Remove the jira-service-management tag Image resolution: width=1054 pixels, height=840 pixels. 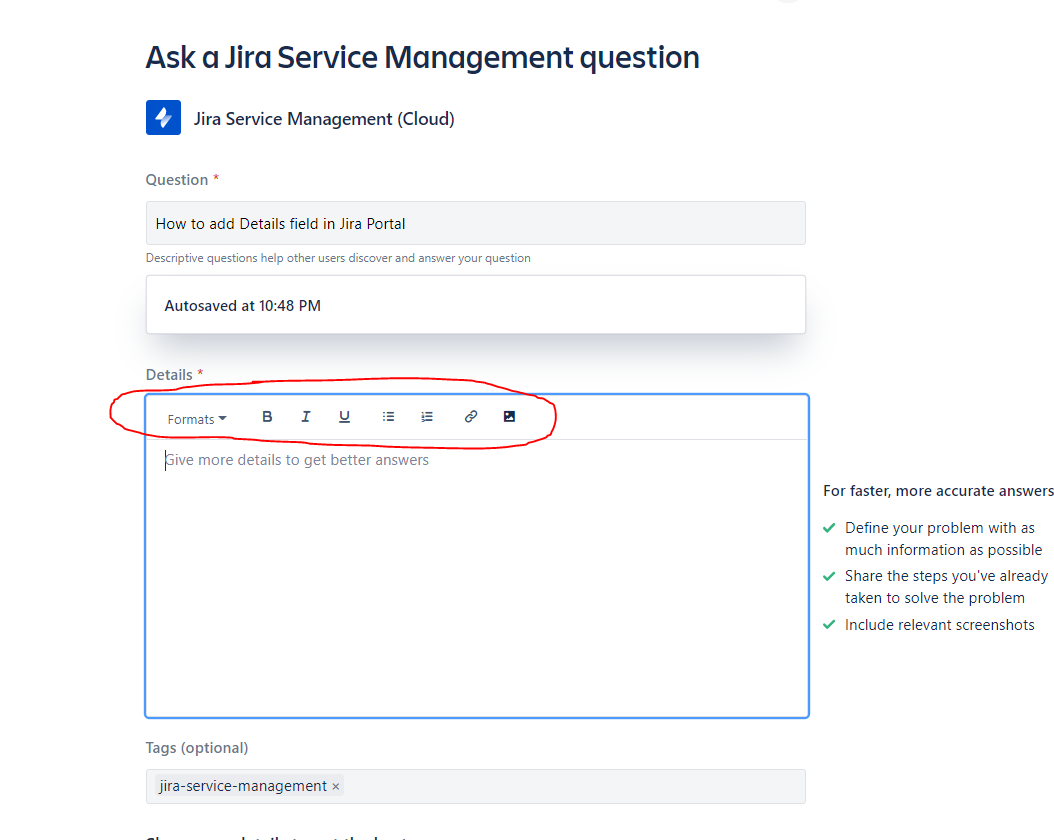[x=335, y=786]
